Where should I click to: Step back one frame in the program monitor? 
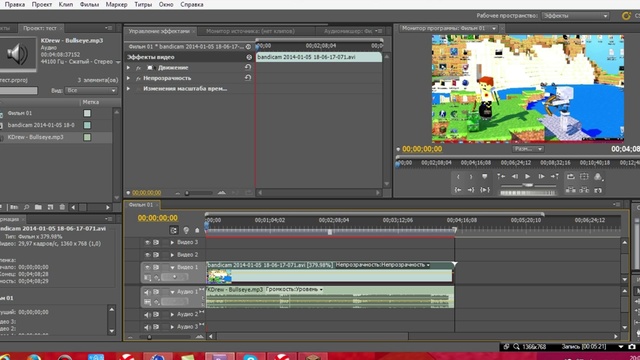pyautogui.click(x=515, y=177)
